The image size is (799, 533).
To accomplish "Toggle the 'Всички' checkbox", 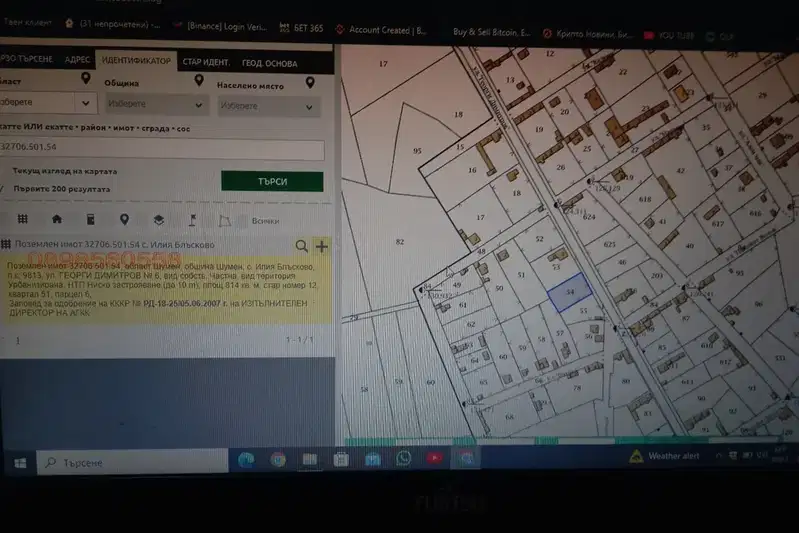I will [x=243, y=221].
